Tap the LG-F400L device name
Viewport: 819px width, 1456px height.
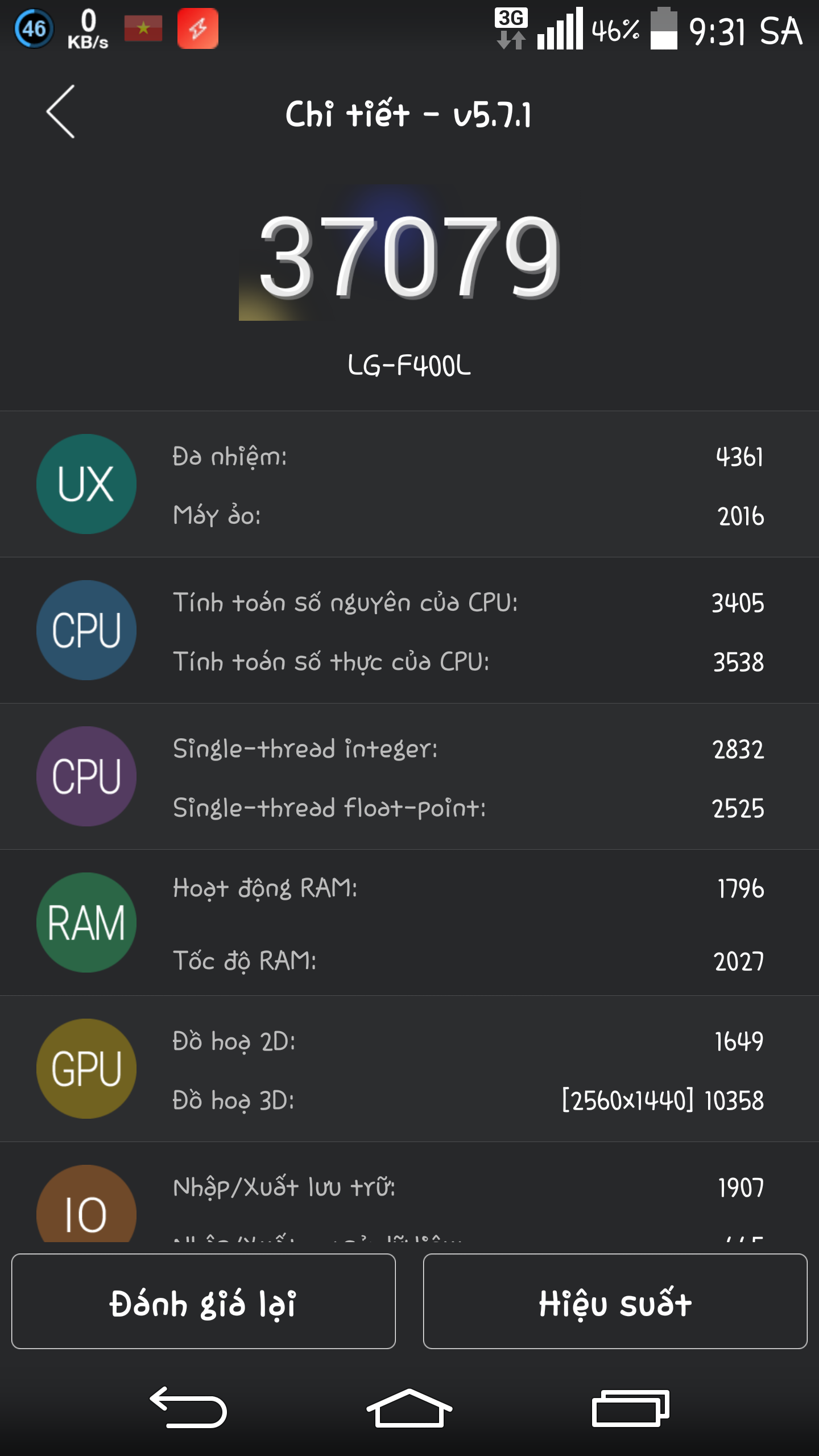(x=409, y=365)
